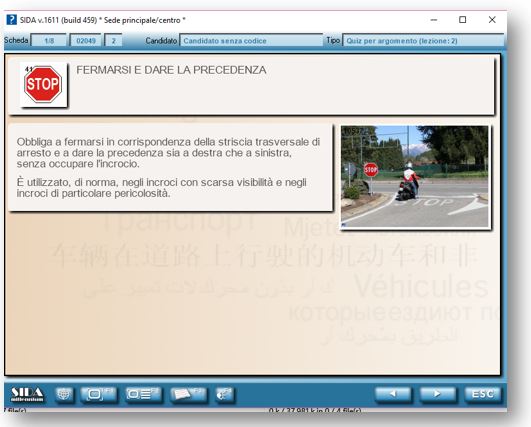Open the globe language button
The height and width of the screenshot is (427, 531).
point(64,394)
